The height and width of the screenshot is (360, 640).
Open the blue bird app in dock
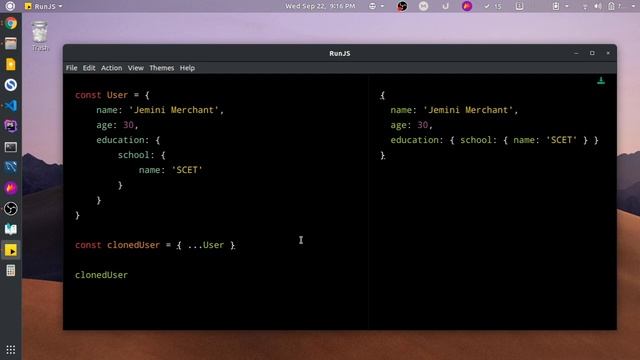tap(11, 167)
